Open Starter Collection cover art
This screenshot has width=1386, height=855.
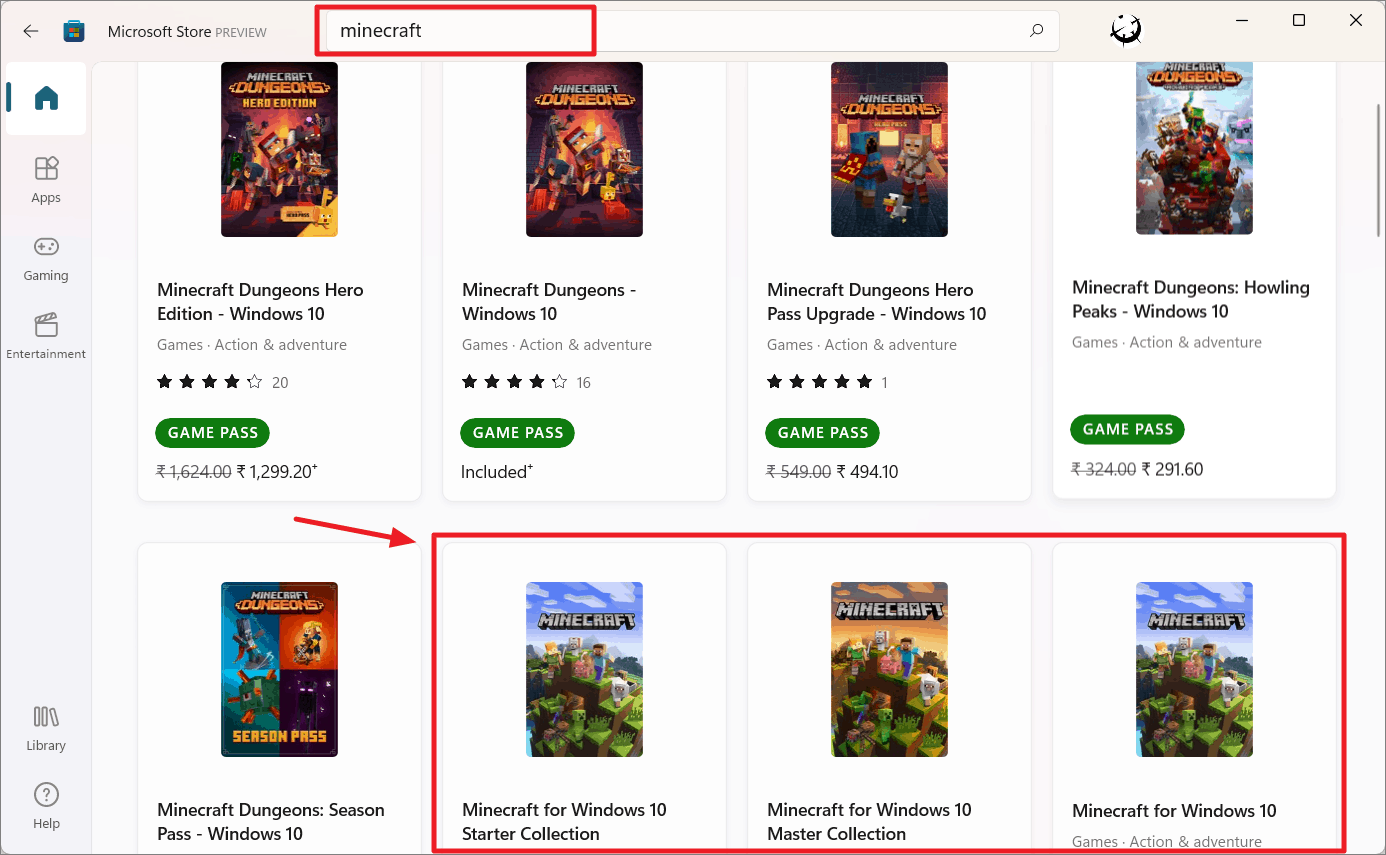tap(584, 669)
